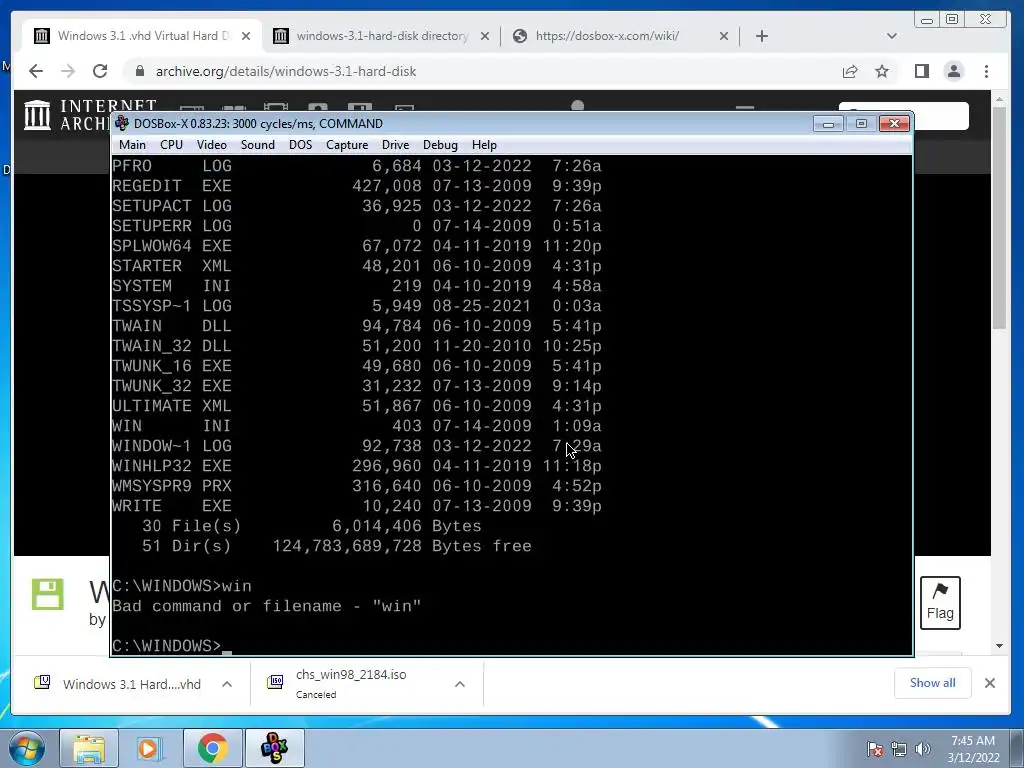
Task: Click the C:\WINDOWS> command prompt line
Action: coord(172,646)
